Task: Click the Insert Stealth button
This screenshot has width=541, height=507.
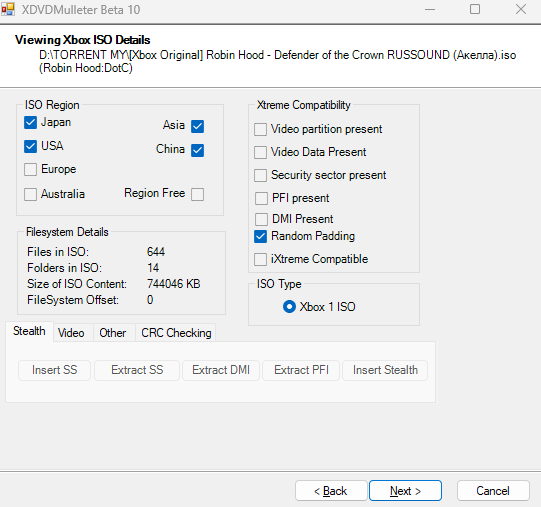Action: coord(385,370)
